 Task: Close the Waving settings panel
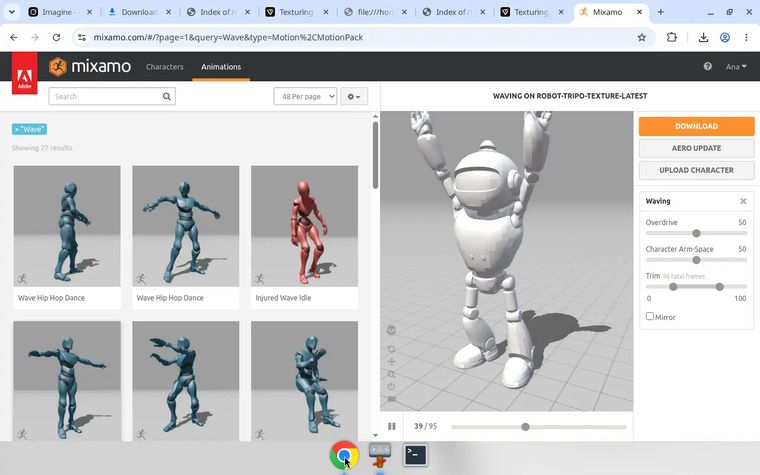click(743, 201)
